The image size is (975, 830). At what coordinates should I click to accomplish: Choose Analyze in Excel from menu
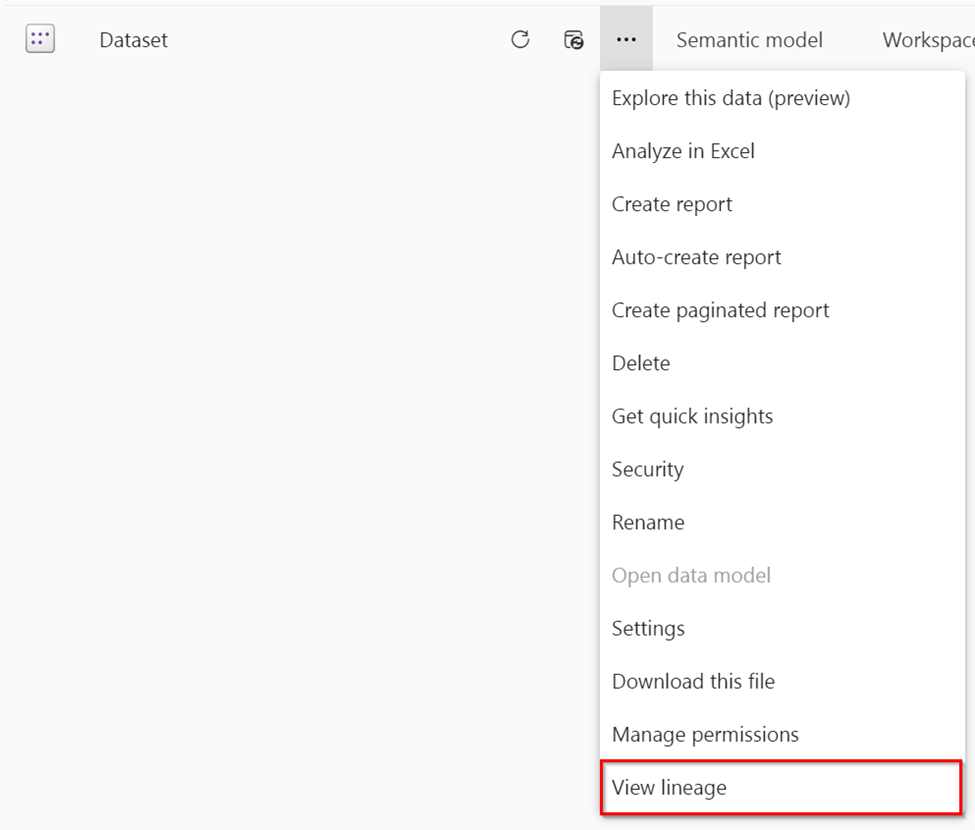[x=683, y=151]
